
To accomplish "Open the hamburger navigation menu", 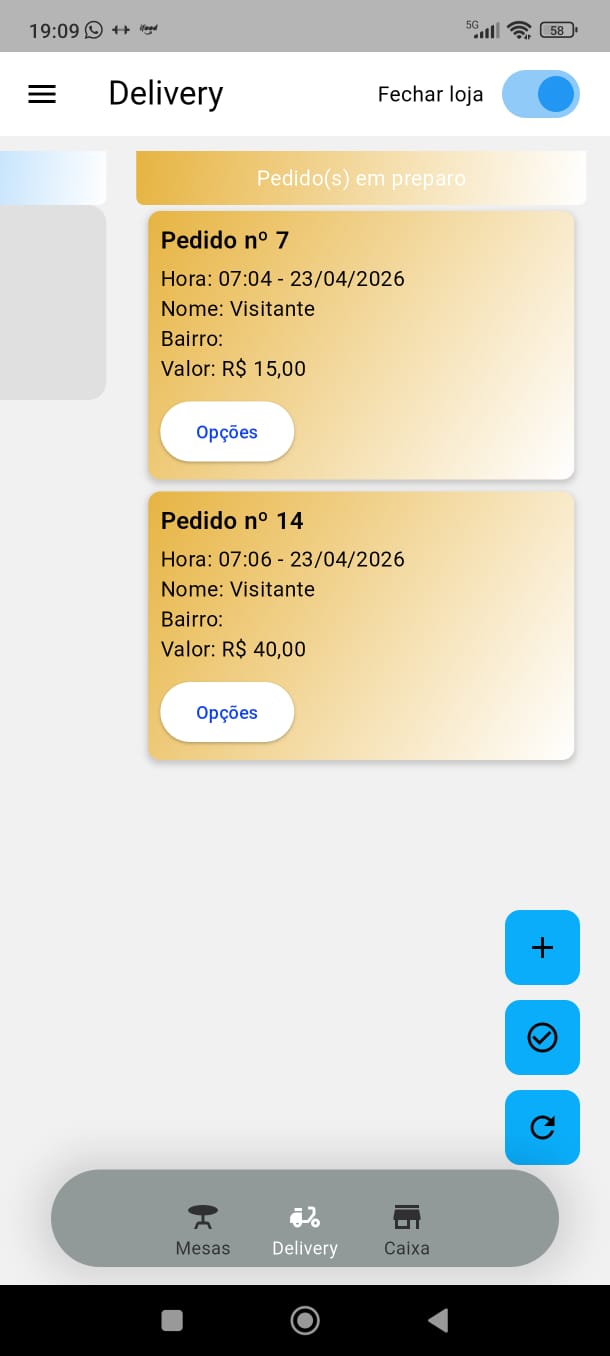I will coord(41,94).
